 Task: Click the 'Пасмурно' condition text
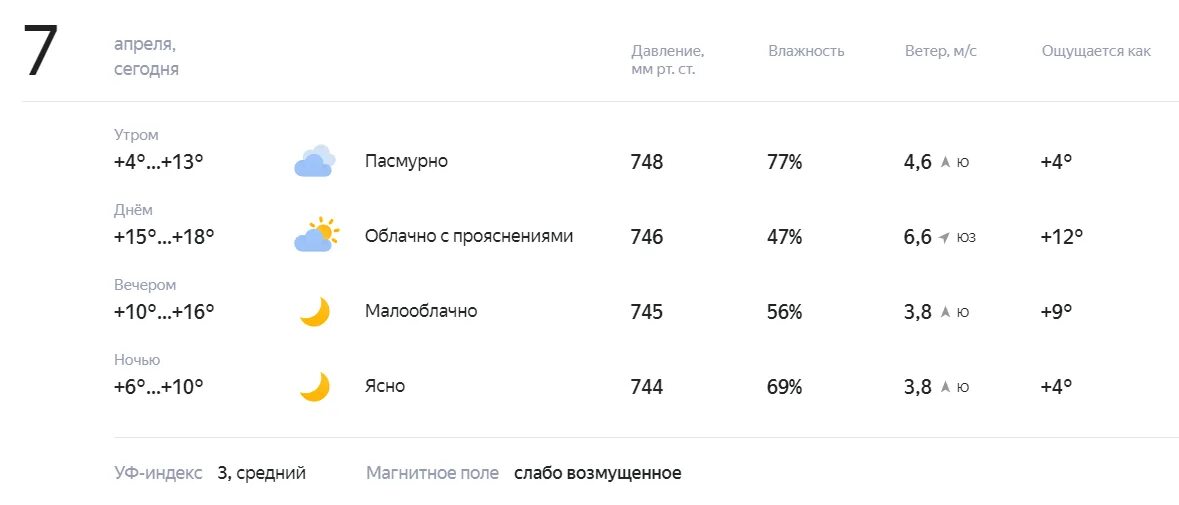[406, 161]
